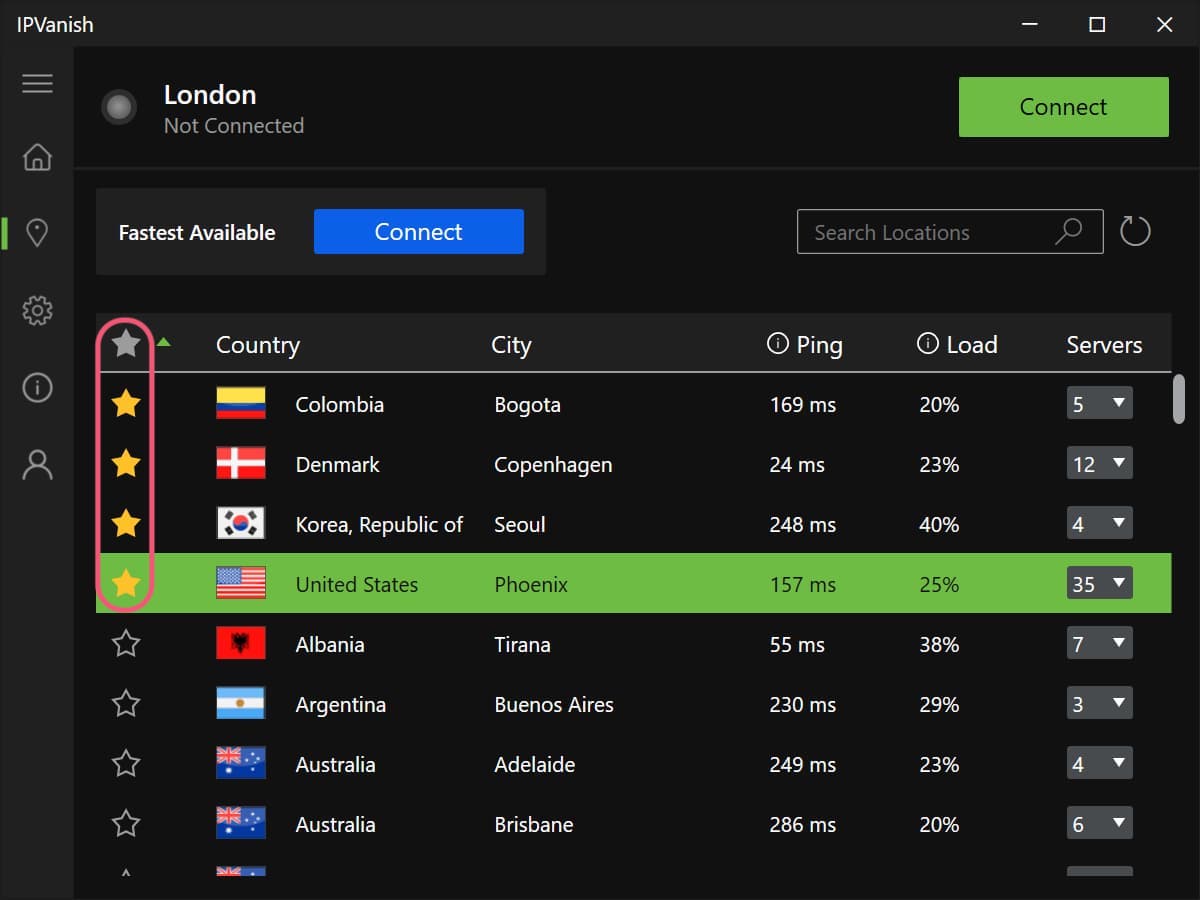The image size is (1200, 900).
Task: Select the Copenhagen city cell
Action: 553,465
